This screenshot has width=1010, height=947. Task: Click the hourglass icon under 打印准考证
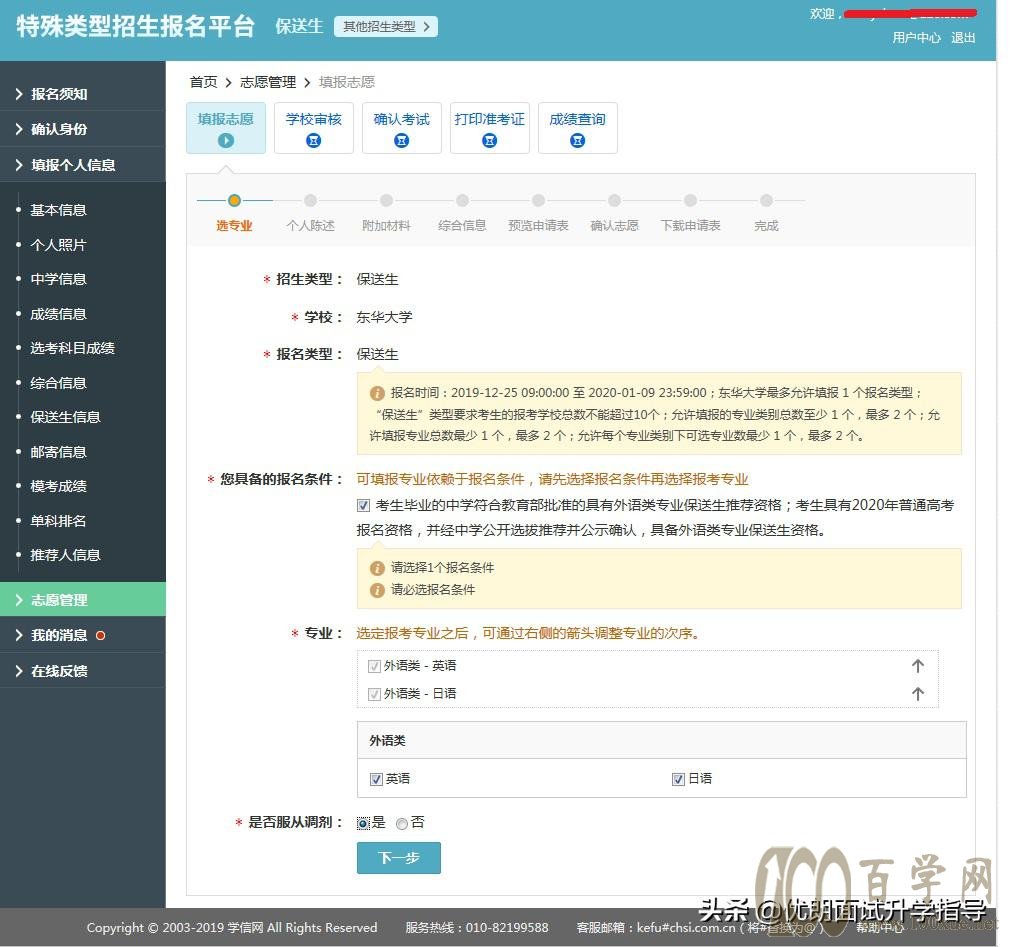pos(490,140)
